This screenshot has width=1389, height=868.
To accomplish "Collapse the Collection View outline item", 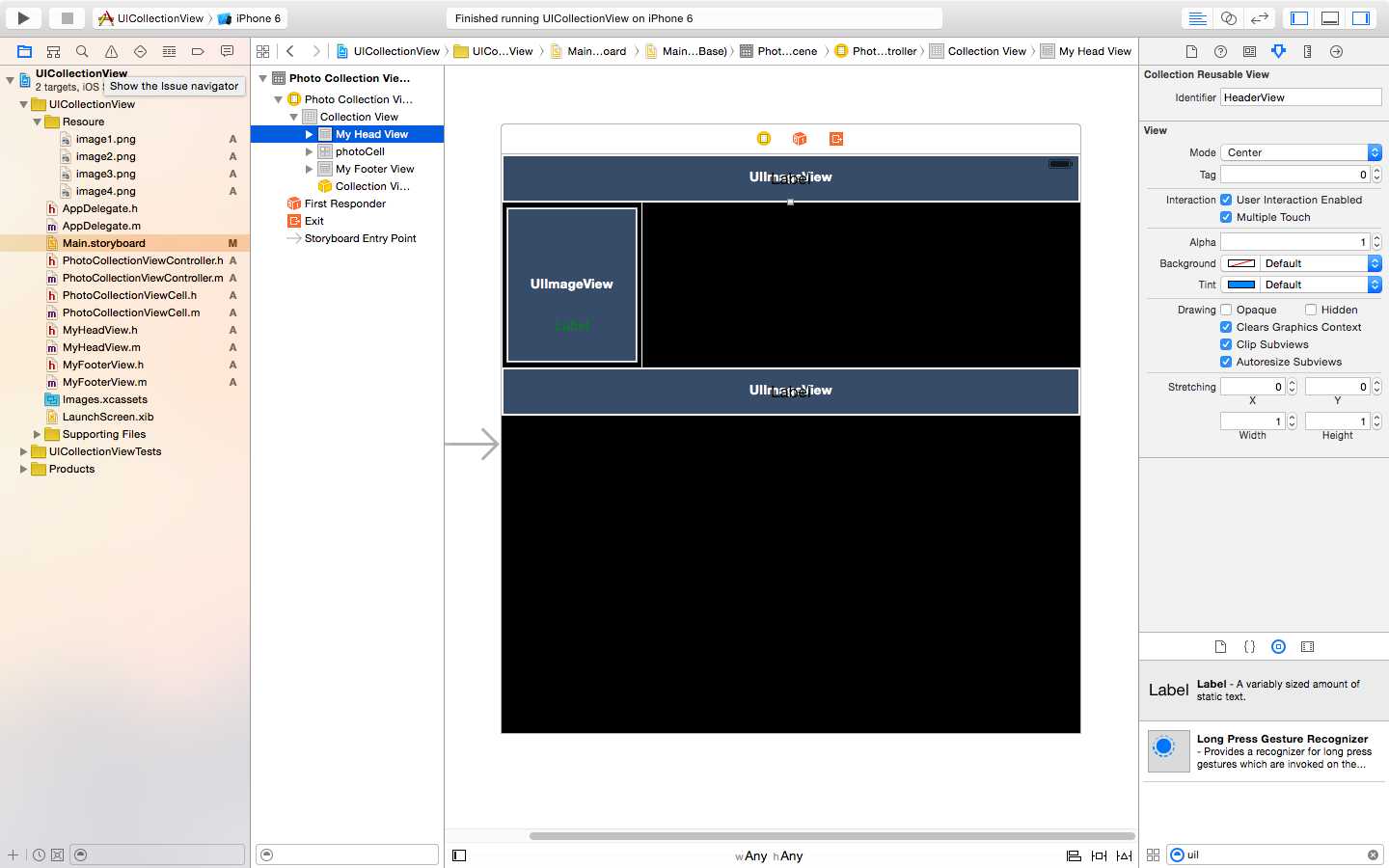I will click(293, 117).
